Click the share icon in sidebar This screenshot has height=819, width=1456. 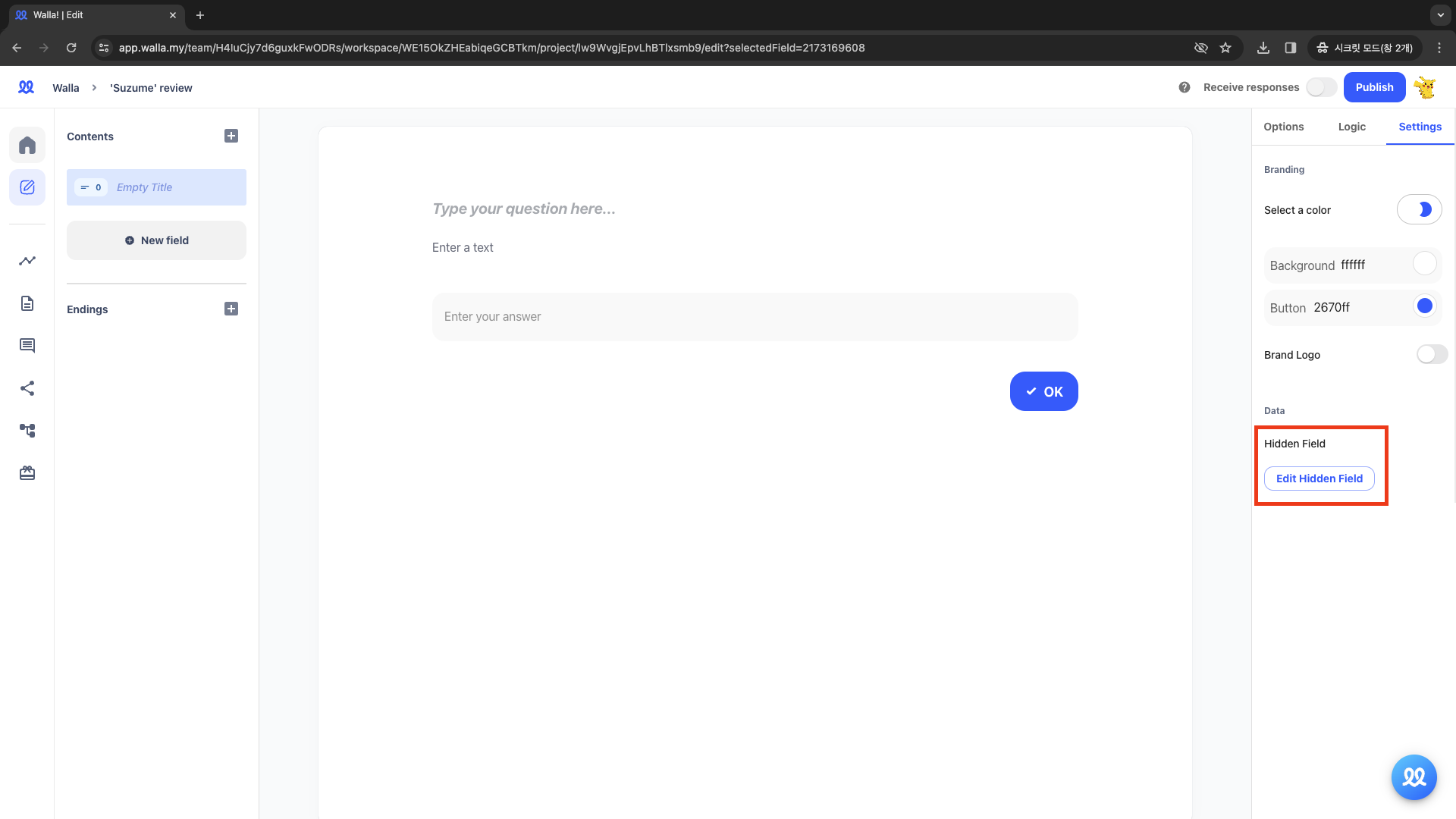[x=27, y=388]
